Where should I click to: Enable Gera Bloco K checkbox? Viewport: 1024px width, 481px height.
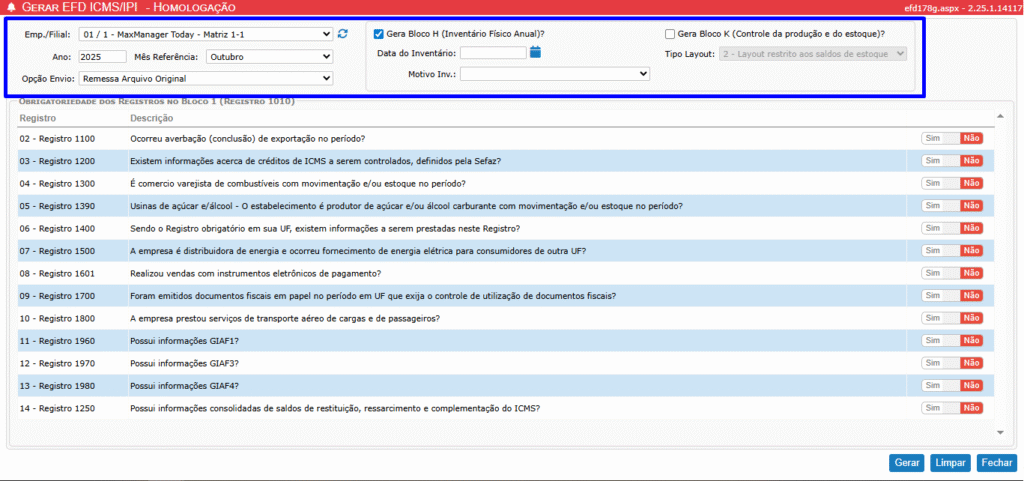tap(669, 34)
